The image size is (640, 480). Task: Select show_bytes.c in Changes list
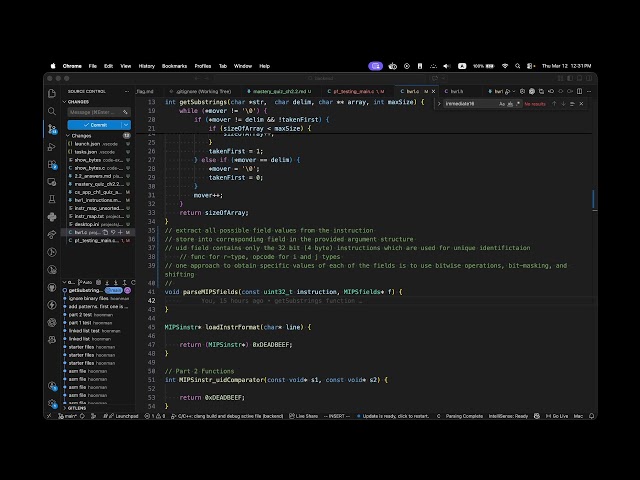tap(99, 168)
